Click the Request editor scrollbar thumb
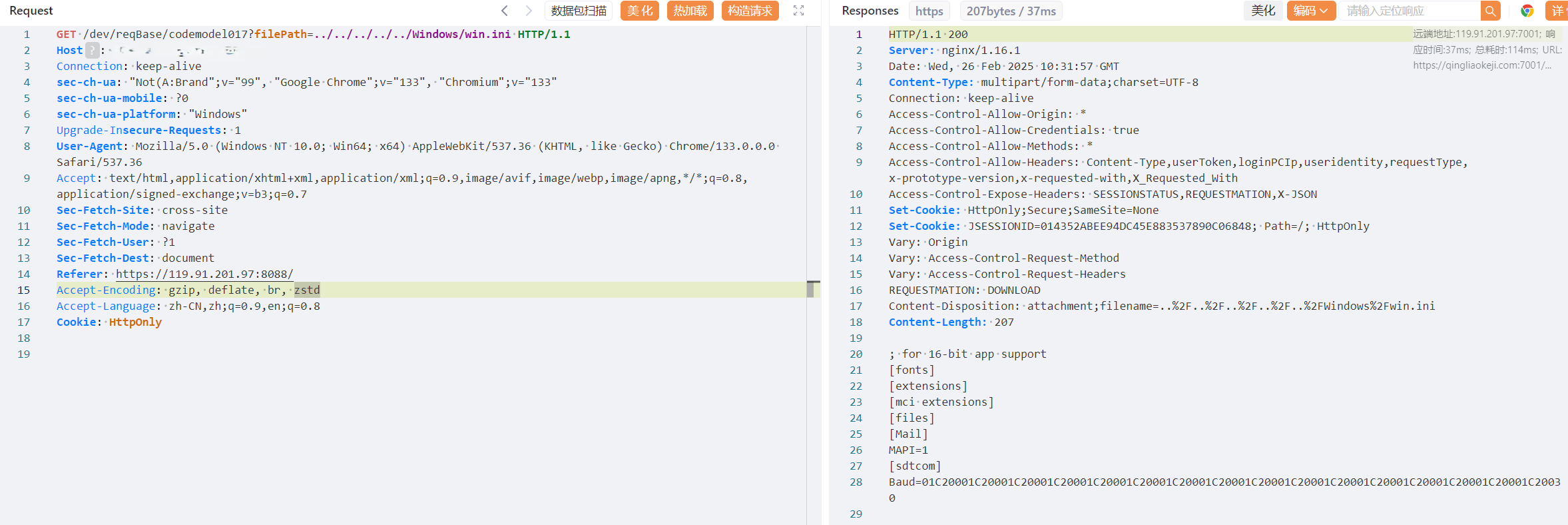The height and width of the screenshot is (525, 1568). coord(810,289)
